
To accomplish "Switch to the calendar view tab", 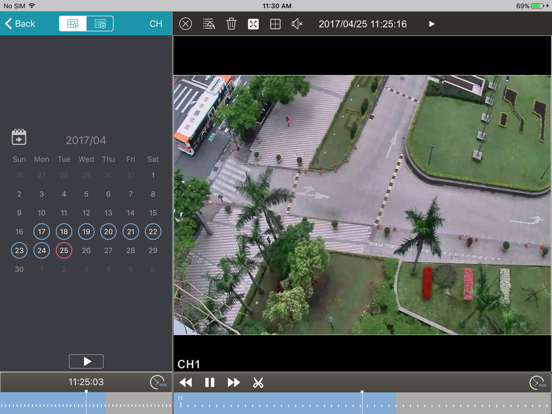I will [73, 24].
